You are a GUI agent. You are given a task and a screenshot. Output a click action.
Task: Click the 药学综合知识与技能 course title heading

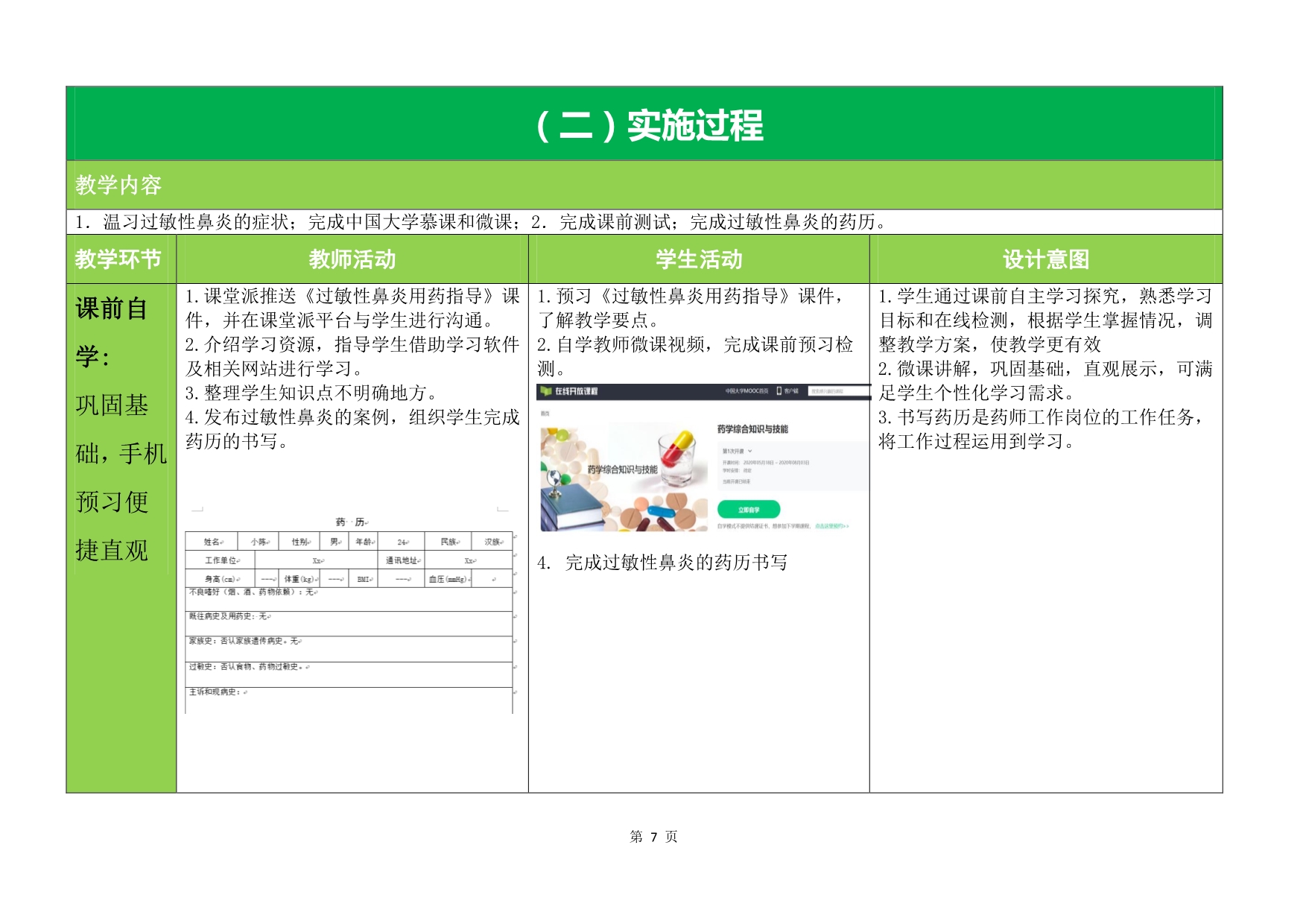[x=752, y=429]
